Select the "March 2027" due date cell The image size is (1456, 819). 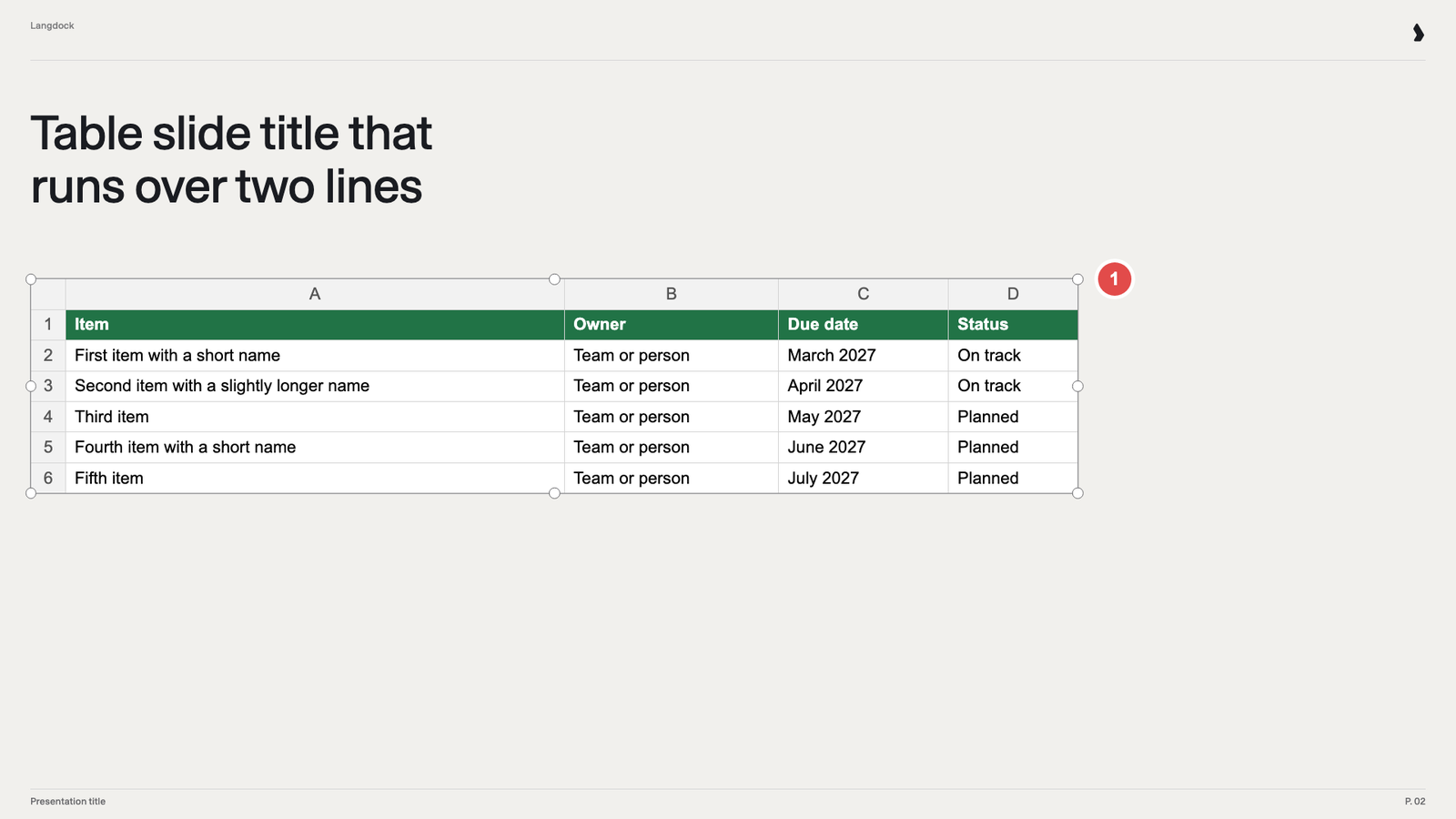(864, 356)
